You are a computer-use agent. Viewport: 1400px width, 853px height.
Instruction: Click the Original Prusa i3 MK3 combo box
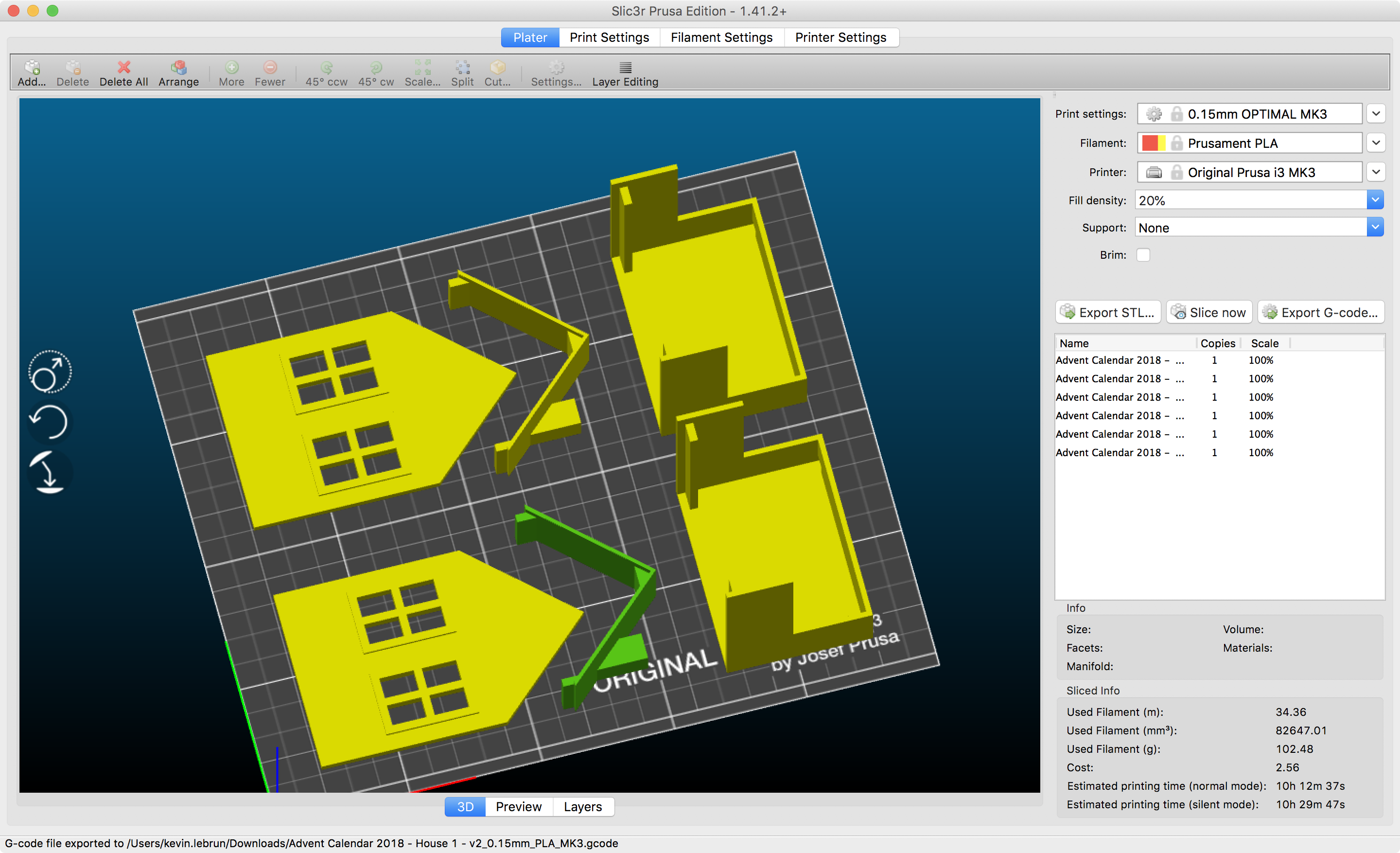[x=1249, y=172]
